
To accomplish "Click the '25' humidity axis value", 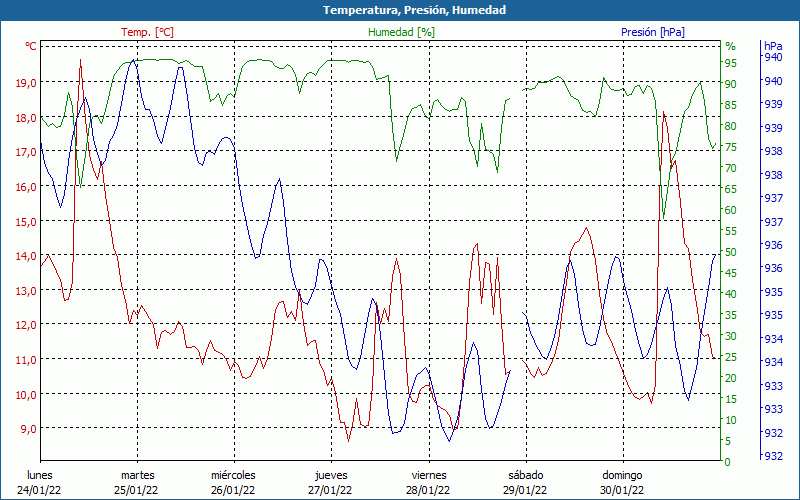I will [731, 357].
